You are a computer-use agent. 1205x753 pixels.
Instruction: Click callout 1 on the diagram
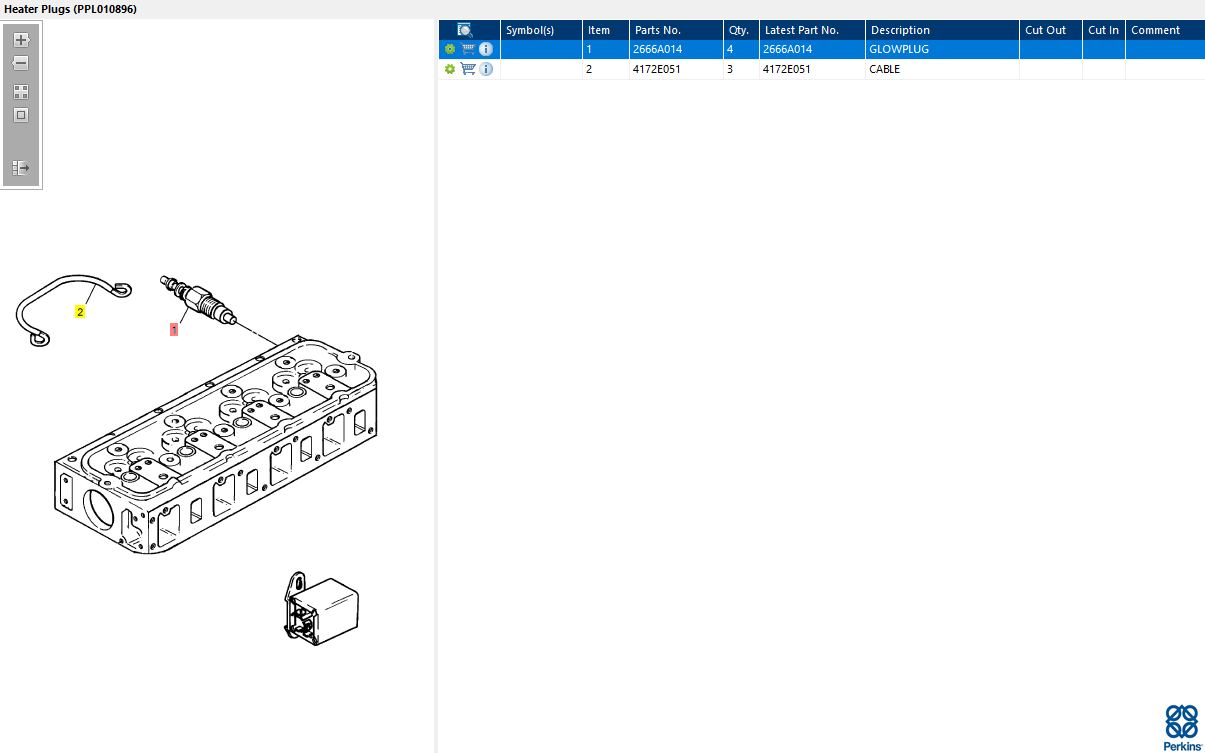click(x=174, y=329)
